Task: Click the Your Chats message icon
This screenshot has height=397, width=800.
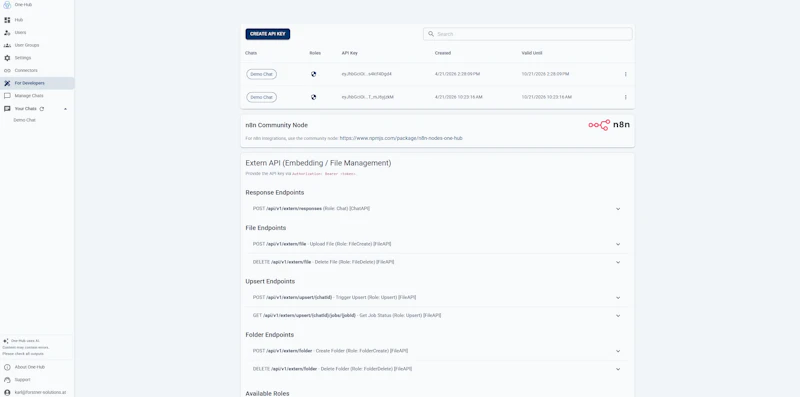Action: pyautogui.click(x=7, y=109)
